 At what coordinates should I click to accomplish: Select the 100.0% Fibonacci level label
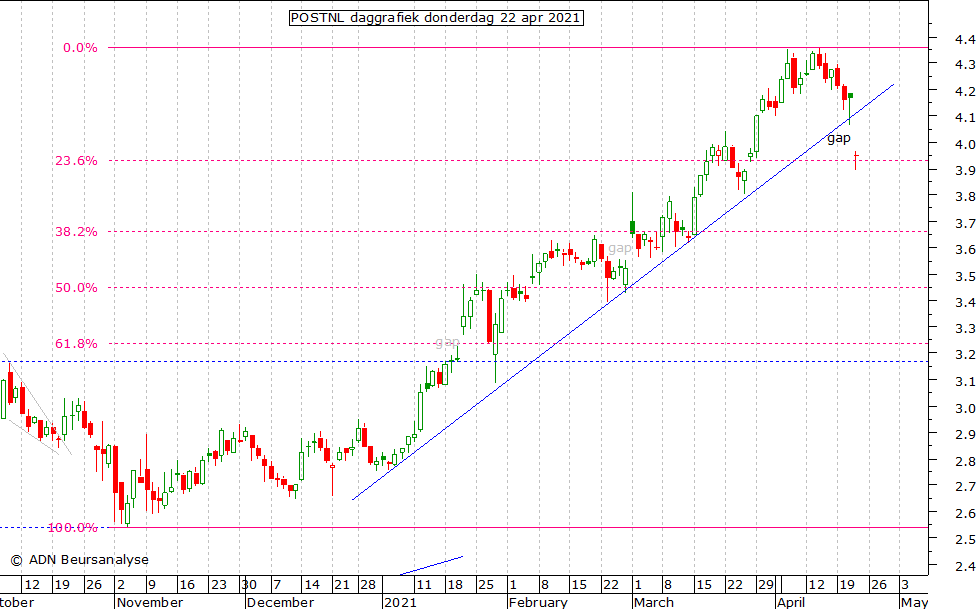click(x=72, y=528)
